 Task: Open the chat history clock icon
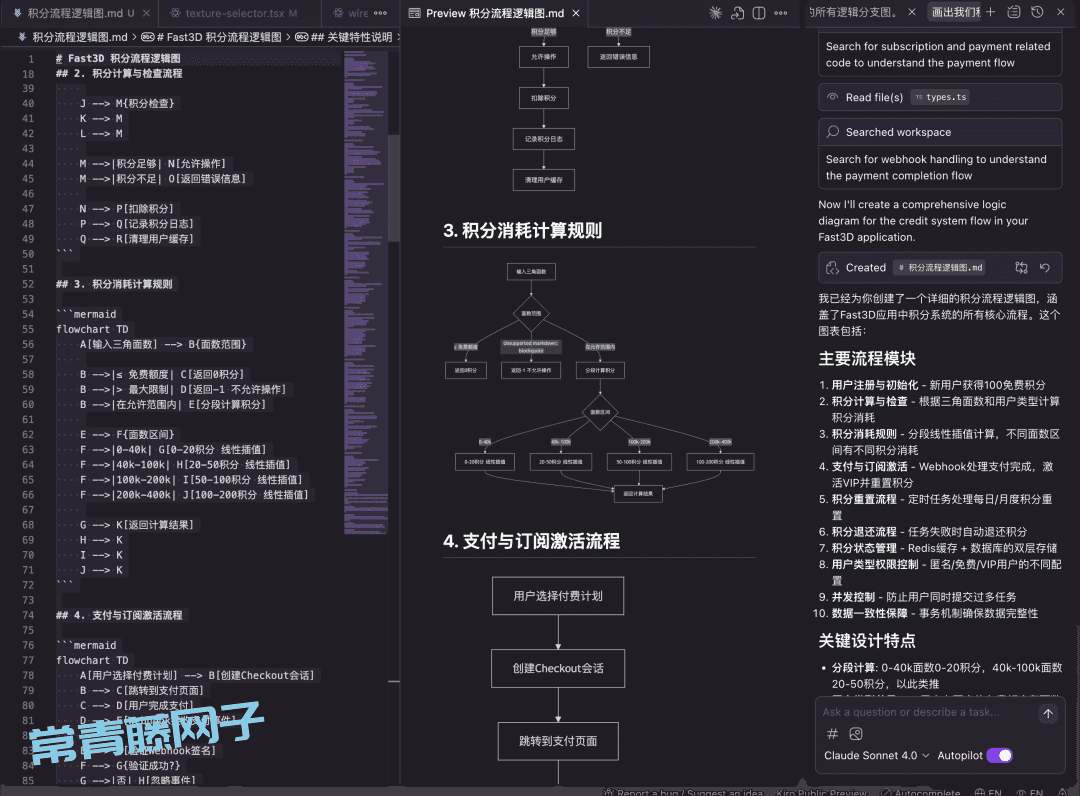(1037, 12)
